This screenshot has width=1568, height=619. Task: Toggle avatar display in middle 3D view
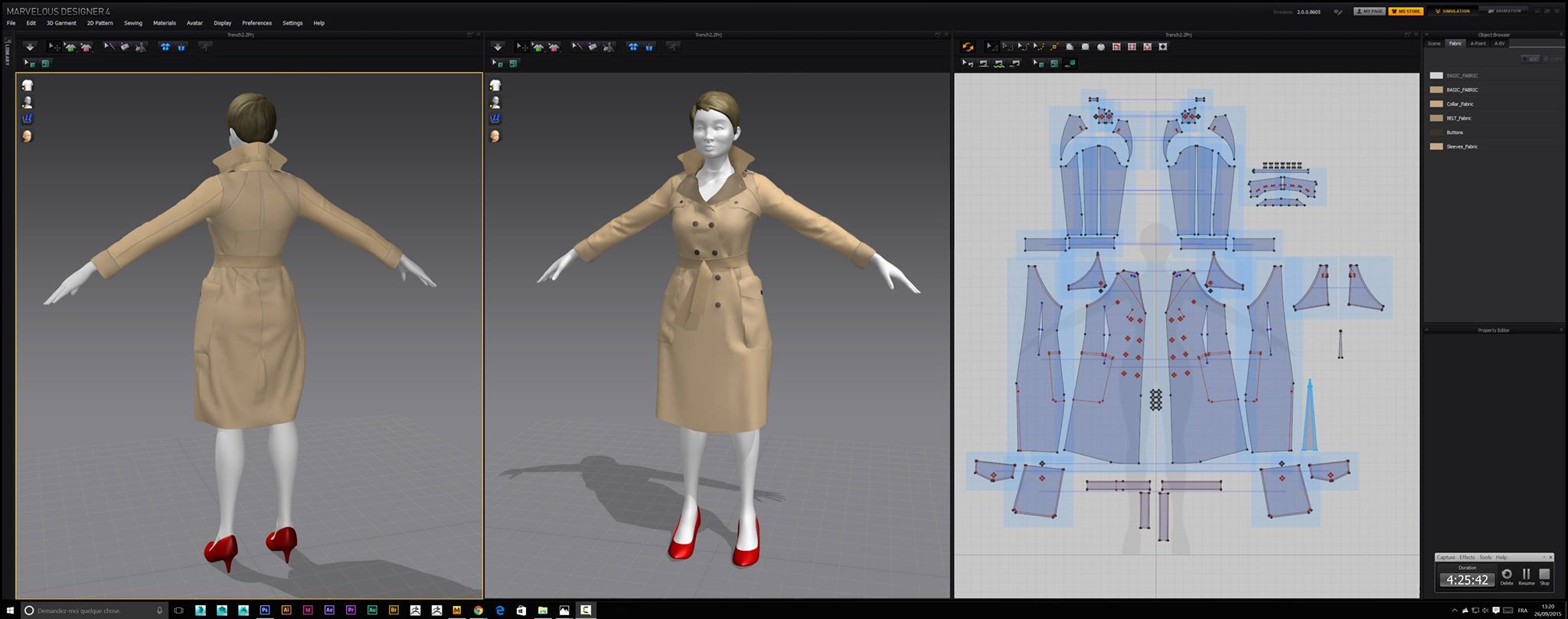(x=495, y=102)
